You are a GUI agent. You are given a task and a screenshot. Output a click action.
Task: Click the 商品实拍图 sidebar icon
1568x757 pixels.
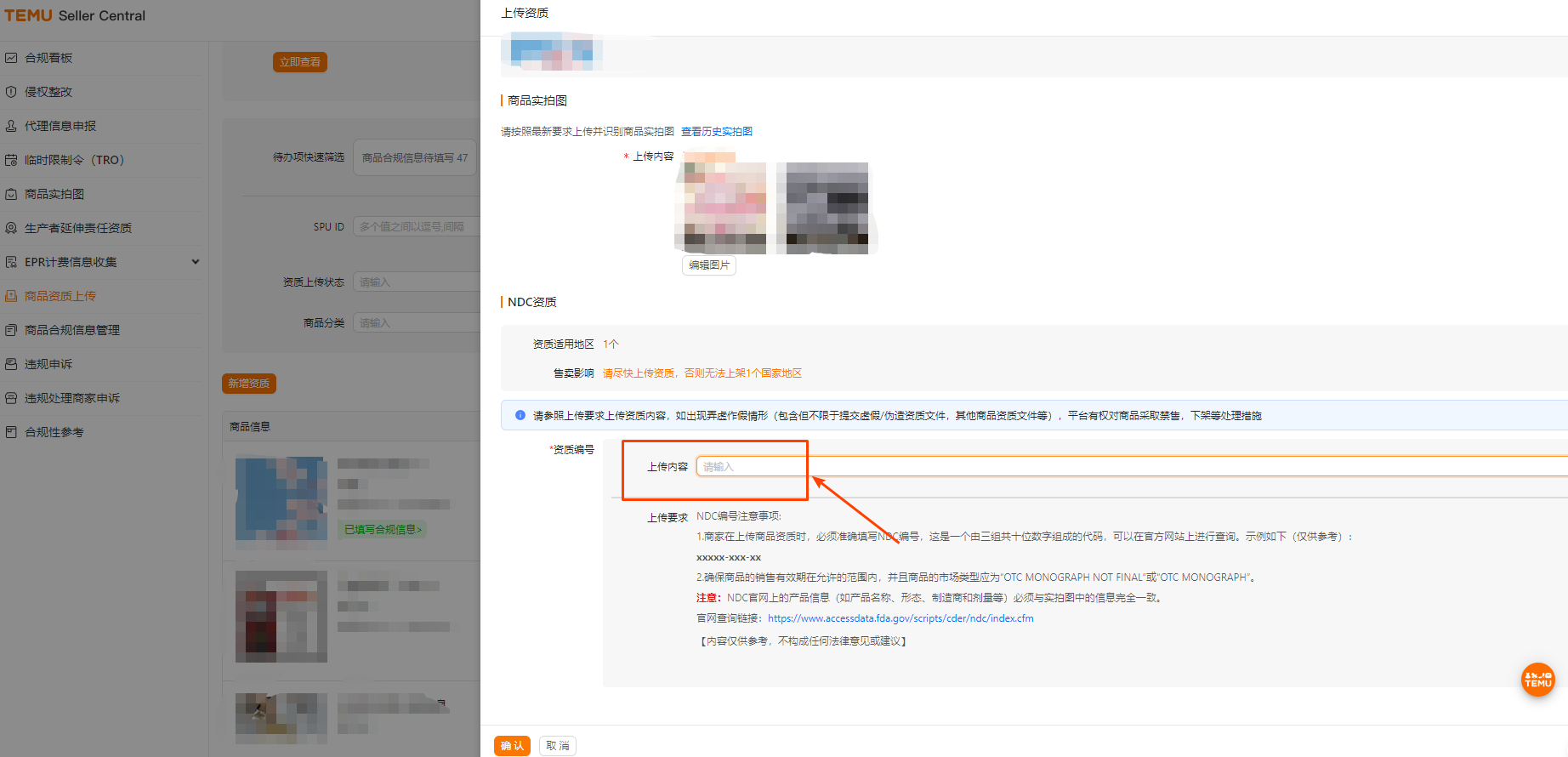[11, 194]
